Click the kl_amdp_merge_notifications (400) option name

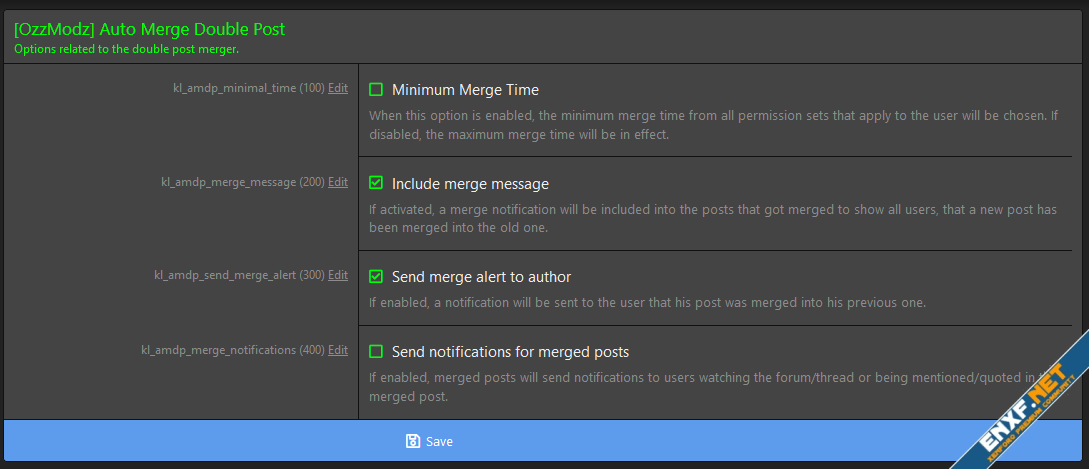(x=232, y=350)
